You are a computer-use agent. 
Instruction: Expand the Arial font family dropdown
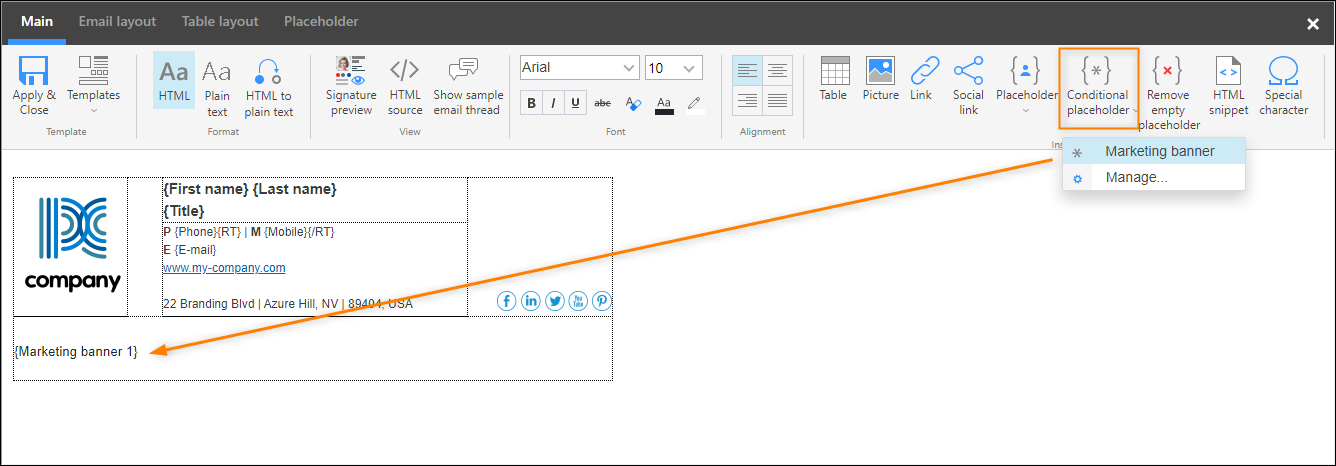580,68
